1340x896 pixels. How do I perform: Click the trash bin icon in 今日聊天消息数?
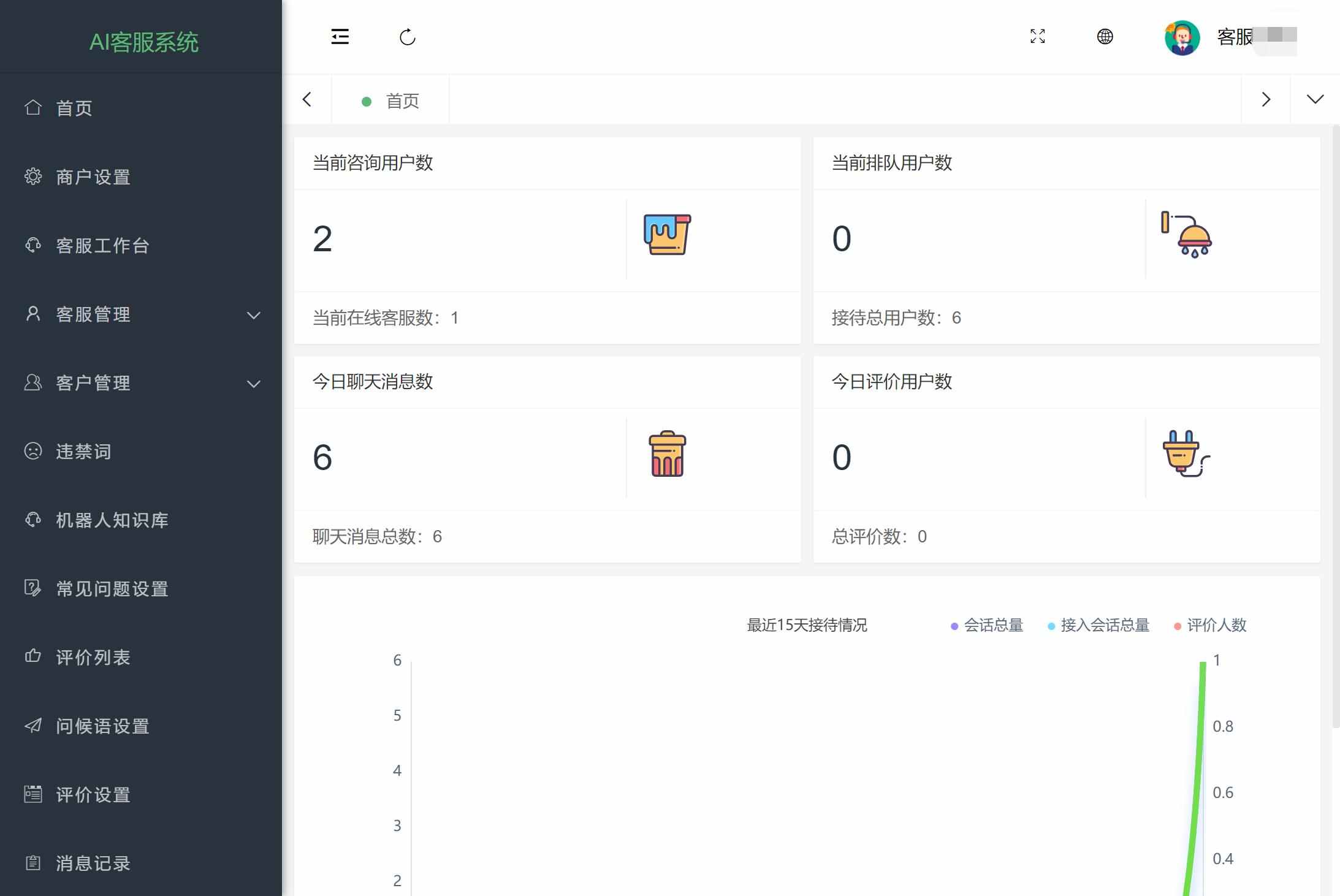point(667,454)
